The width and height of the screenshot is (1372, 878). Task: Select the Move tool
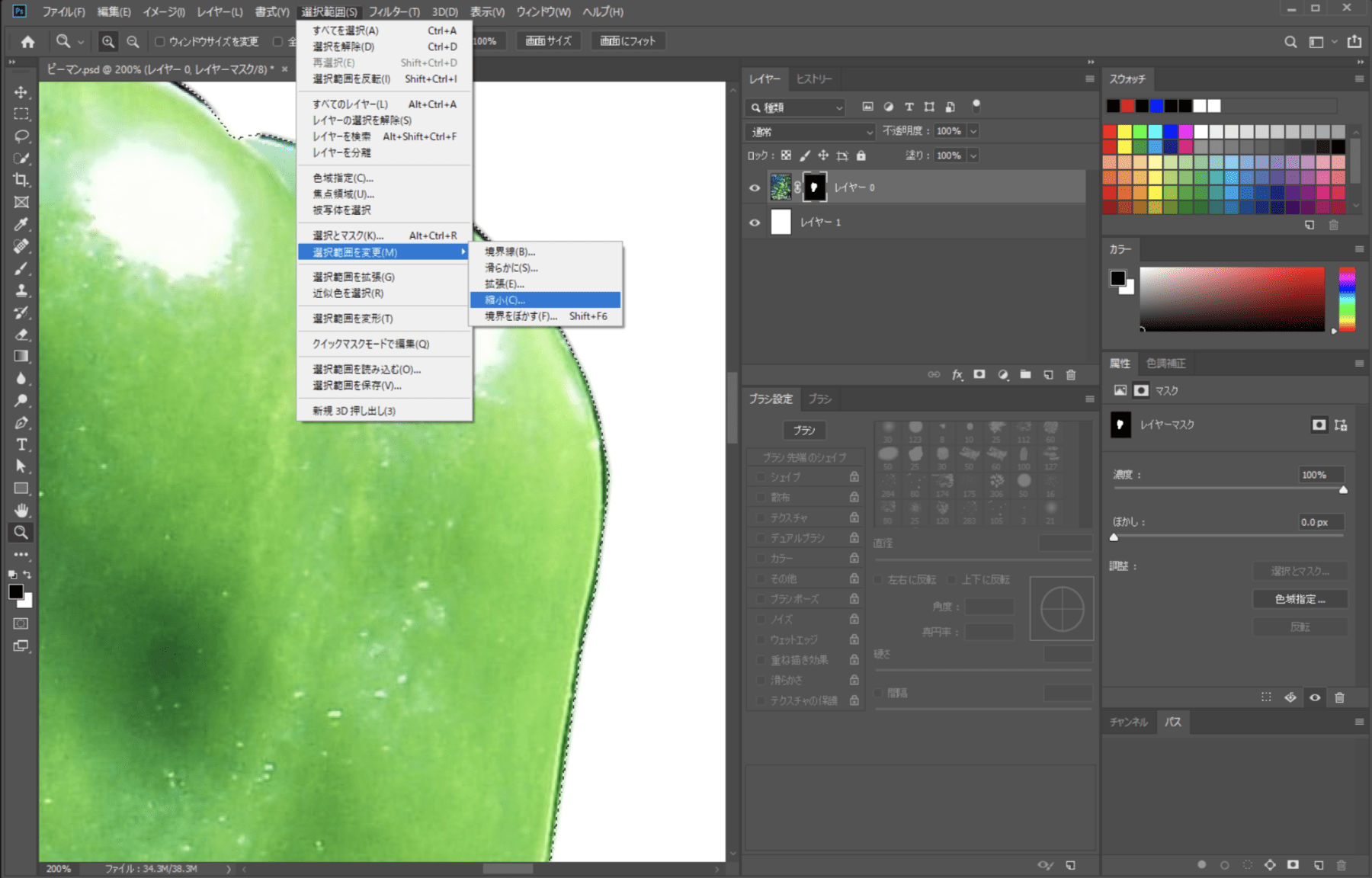click(x=21, y=92)
